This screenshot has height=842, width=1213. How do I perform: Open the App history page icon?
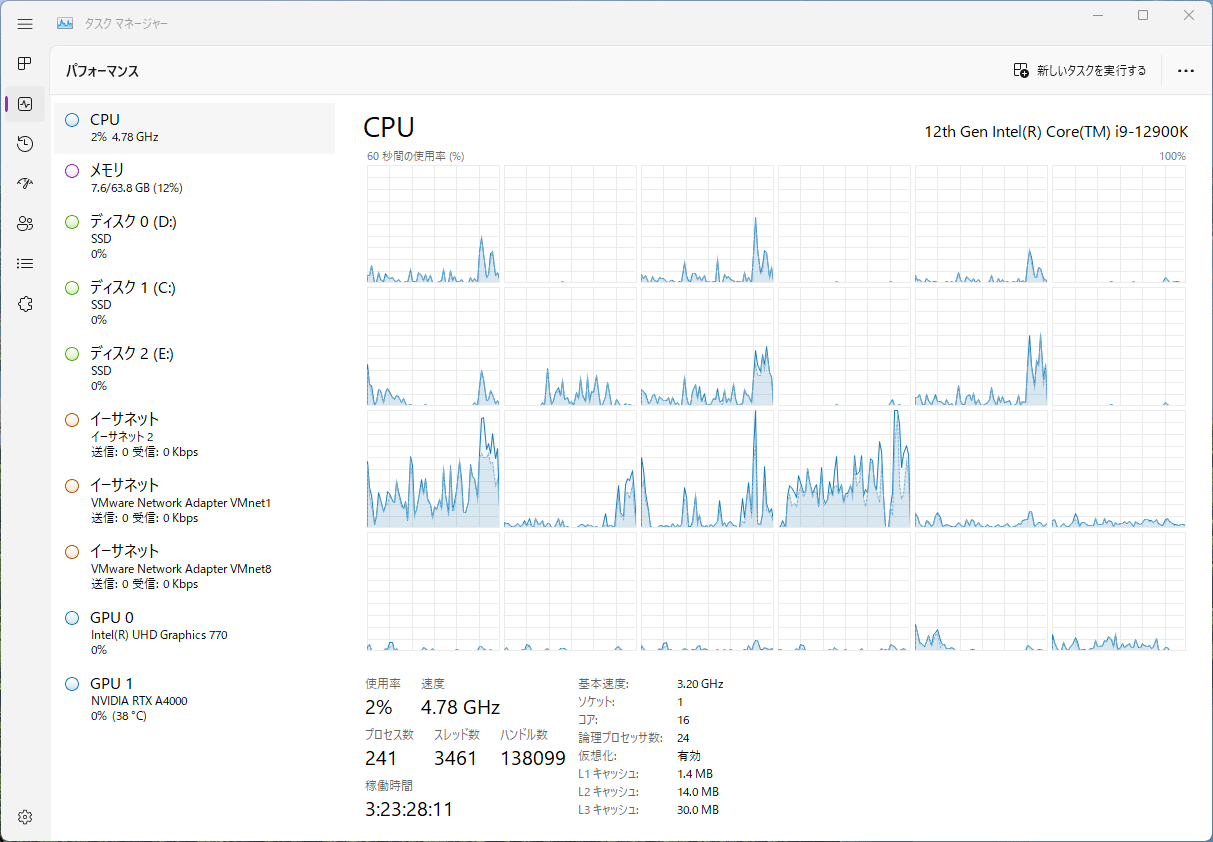[x=25, y=144]
